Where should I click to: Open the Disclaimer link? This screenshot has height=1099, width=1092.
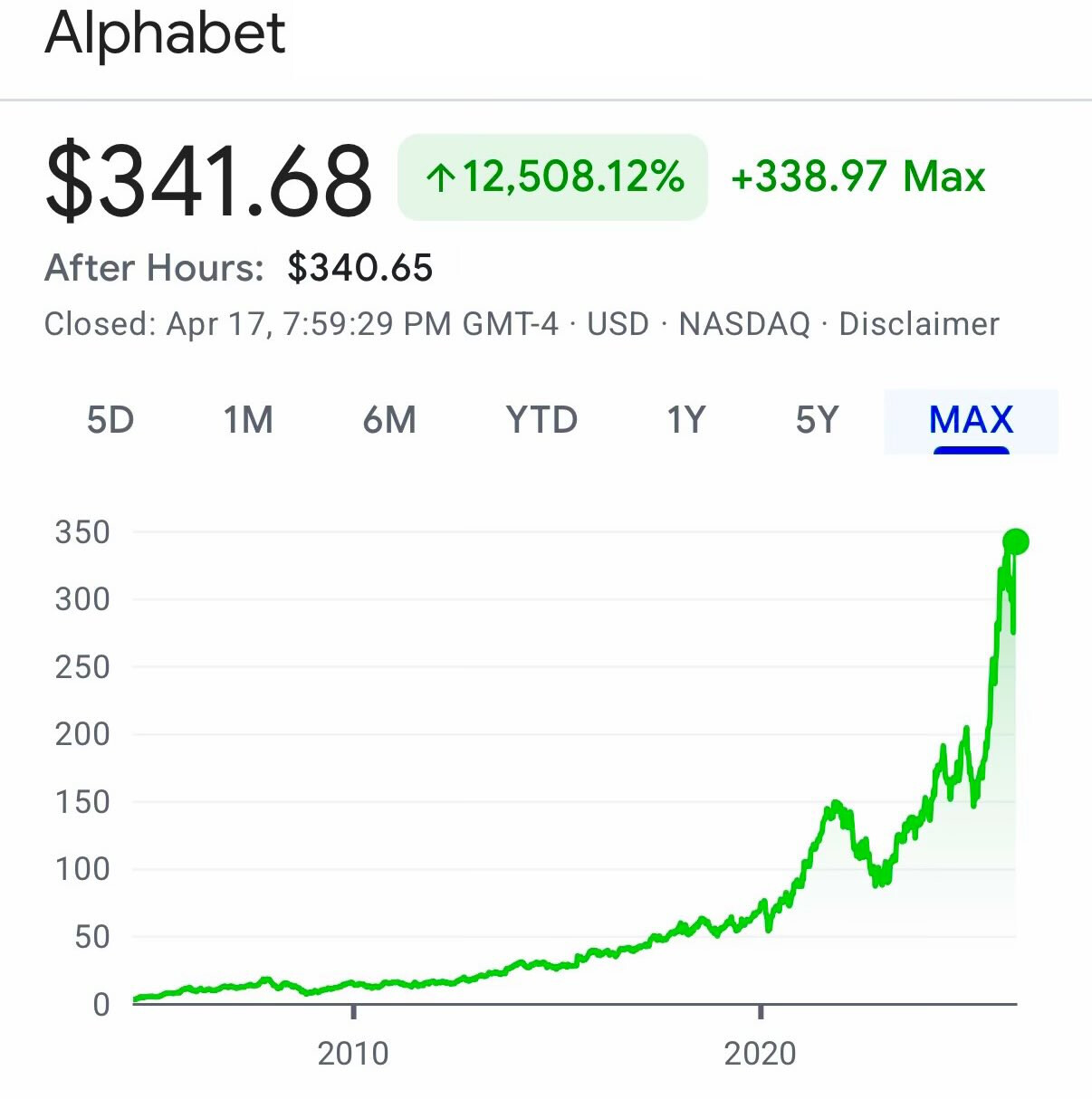[919, 324]
